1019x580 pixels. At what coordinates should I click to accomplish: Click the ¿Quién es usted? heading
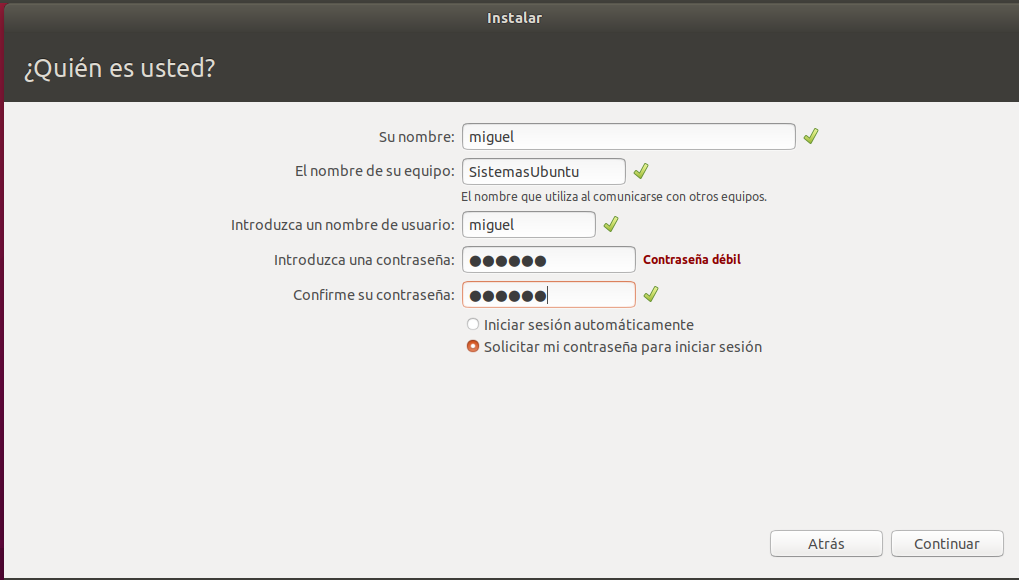[x=119, y=70]
